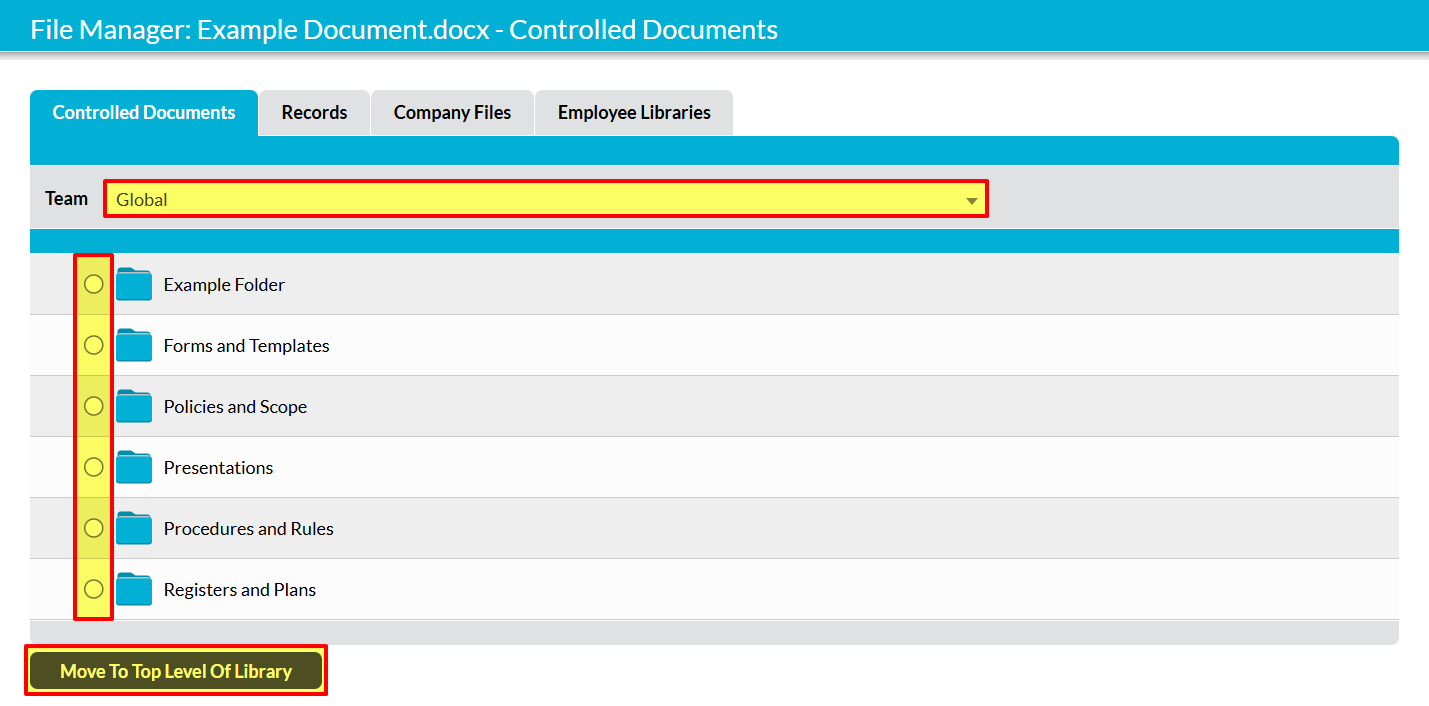Select the Example Folder radio button
This screenshot has height=706, width=1429.
[93, 284]
